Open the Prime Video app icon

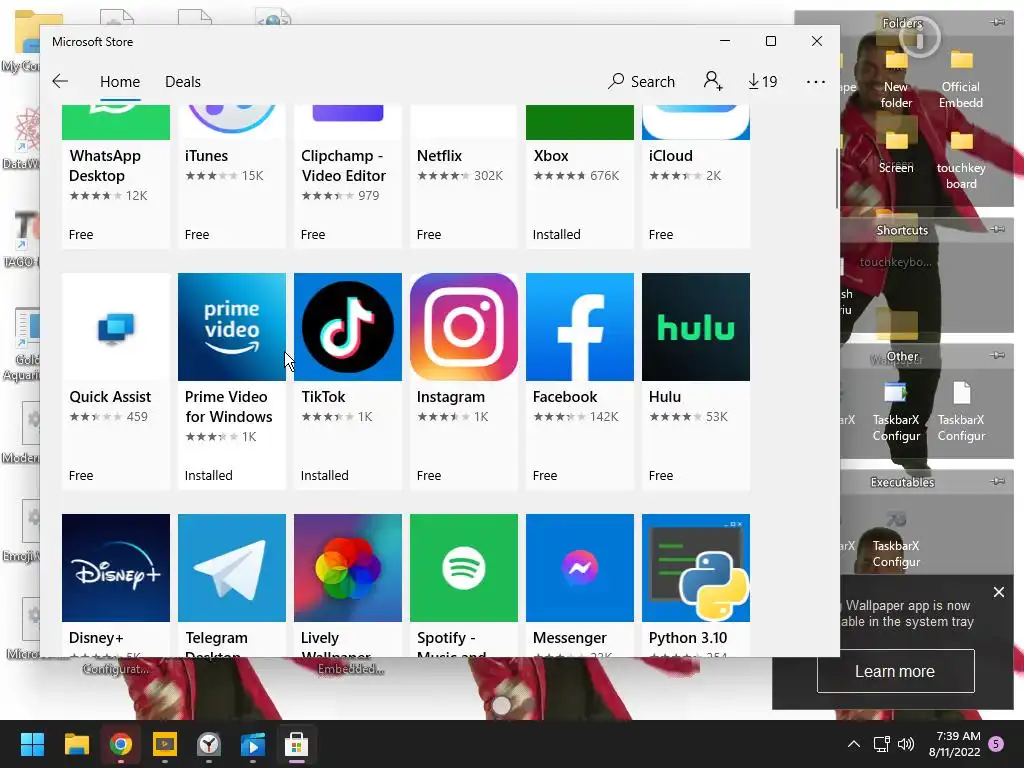[x=232, y=327]
